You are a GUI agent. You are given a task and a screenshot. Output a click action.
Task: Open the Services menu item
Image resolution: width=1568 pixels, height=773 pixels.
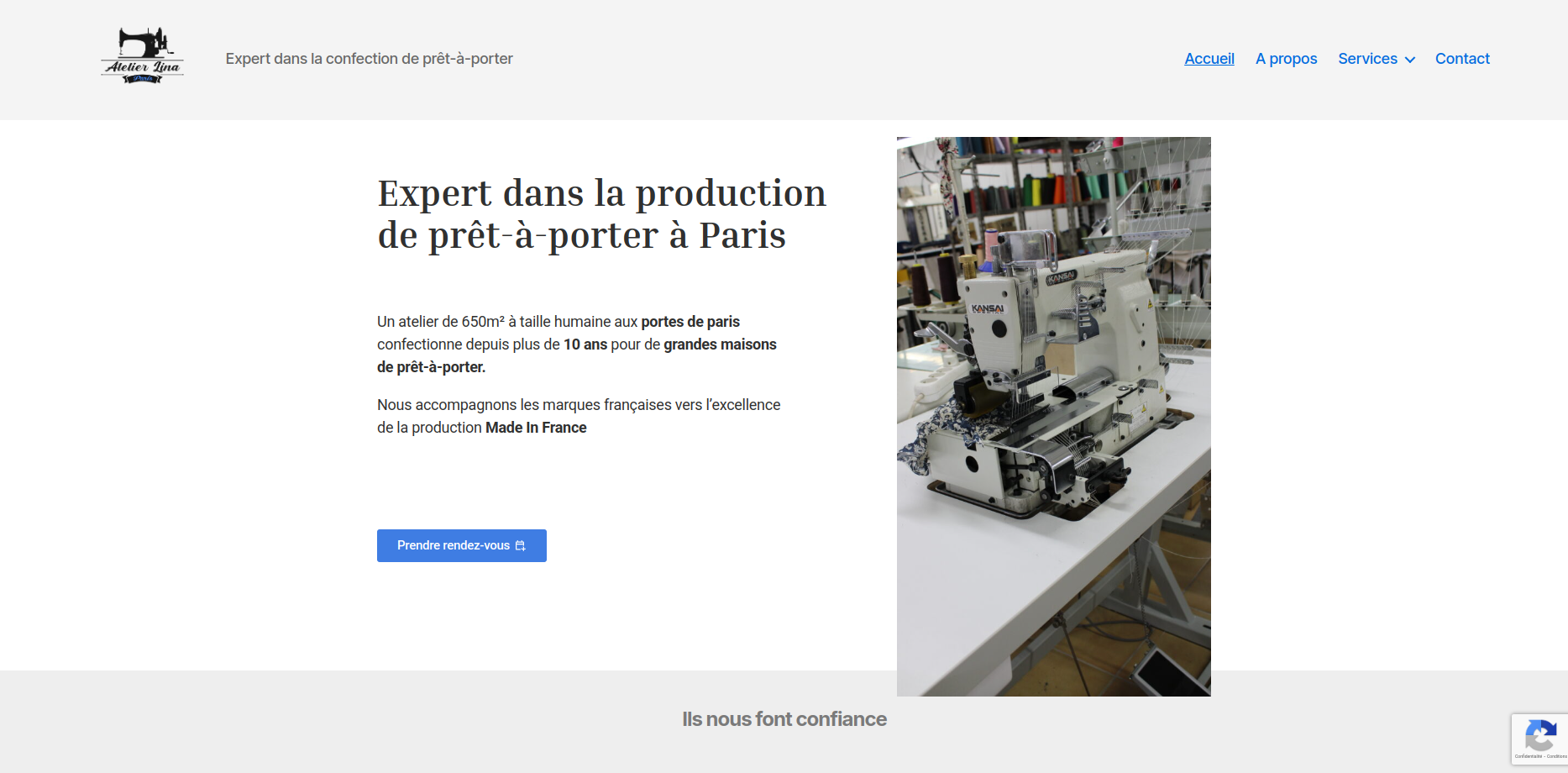(x=1367, y=59)
